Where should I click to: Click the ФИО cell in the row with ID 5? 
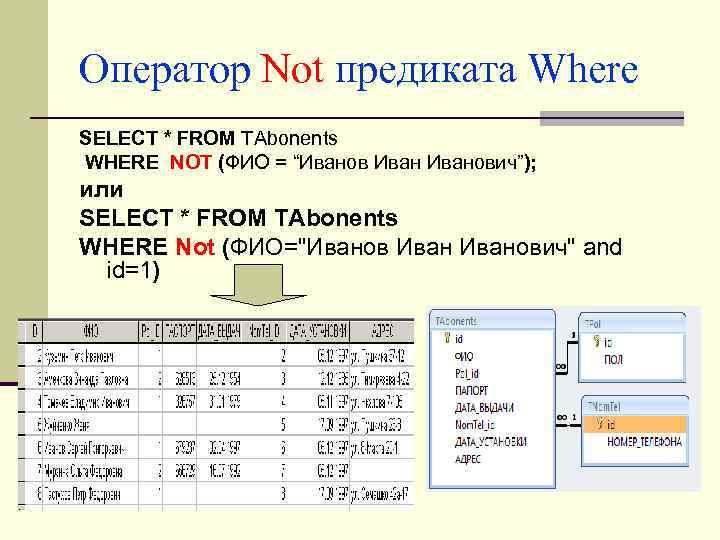pyautogui.click(x=90, y=424)
